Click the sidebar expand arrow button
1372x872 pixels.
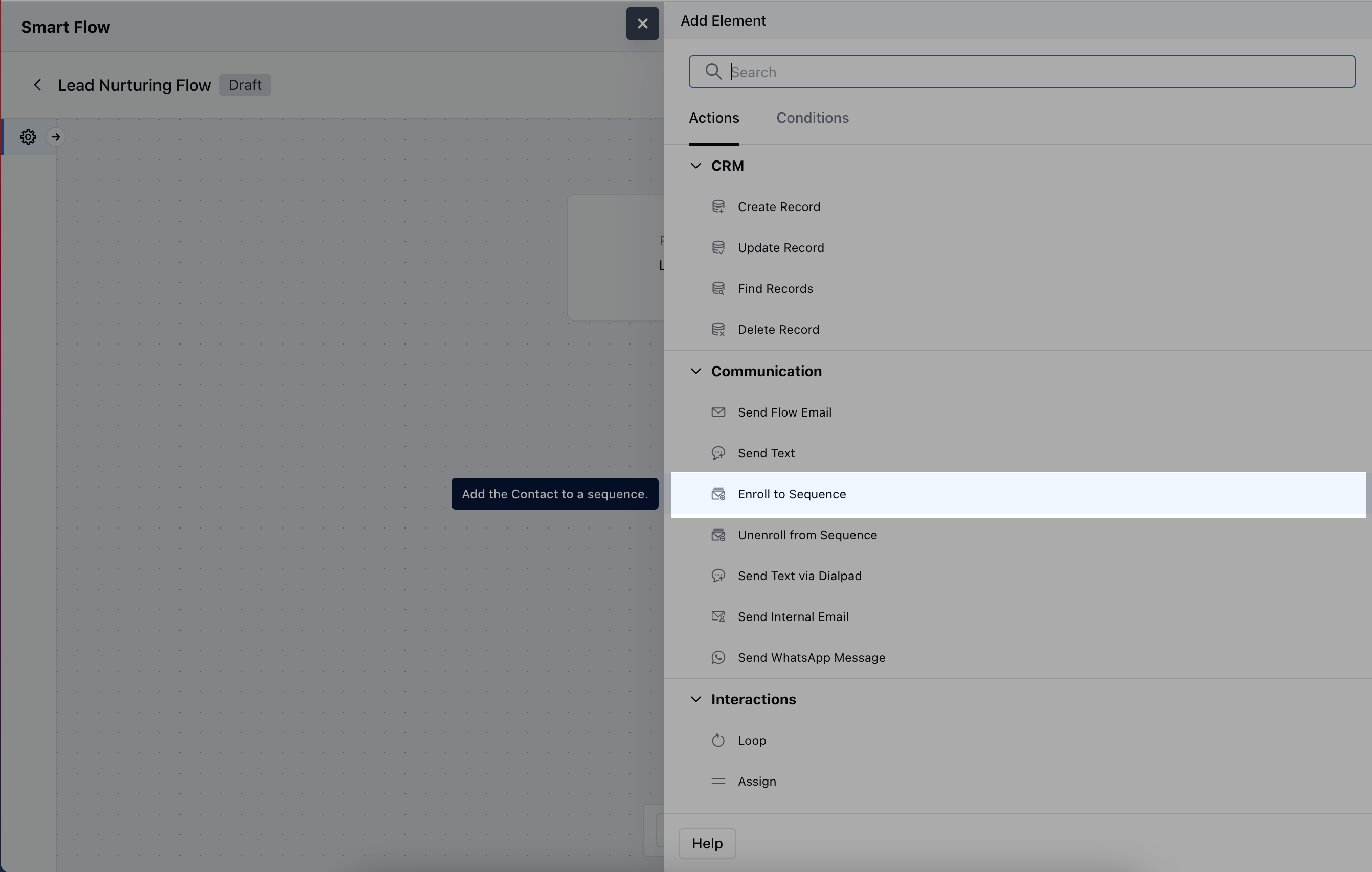pyautogui.click(x=55, y=137)
